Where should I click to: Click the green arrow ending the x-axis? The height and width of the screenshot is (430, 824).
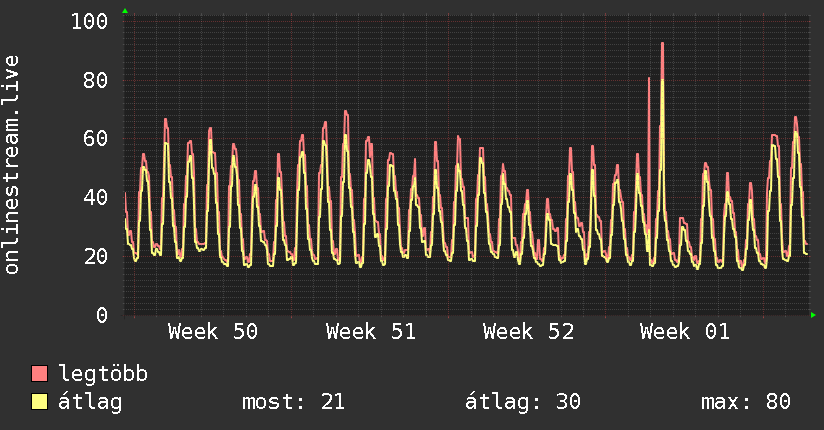[814, 315]
